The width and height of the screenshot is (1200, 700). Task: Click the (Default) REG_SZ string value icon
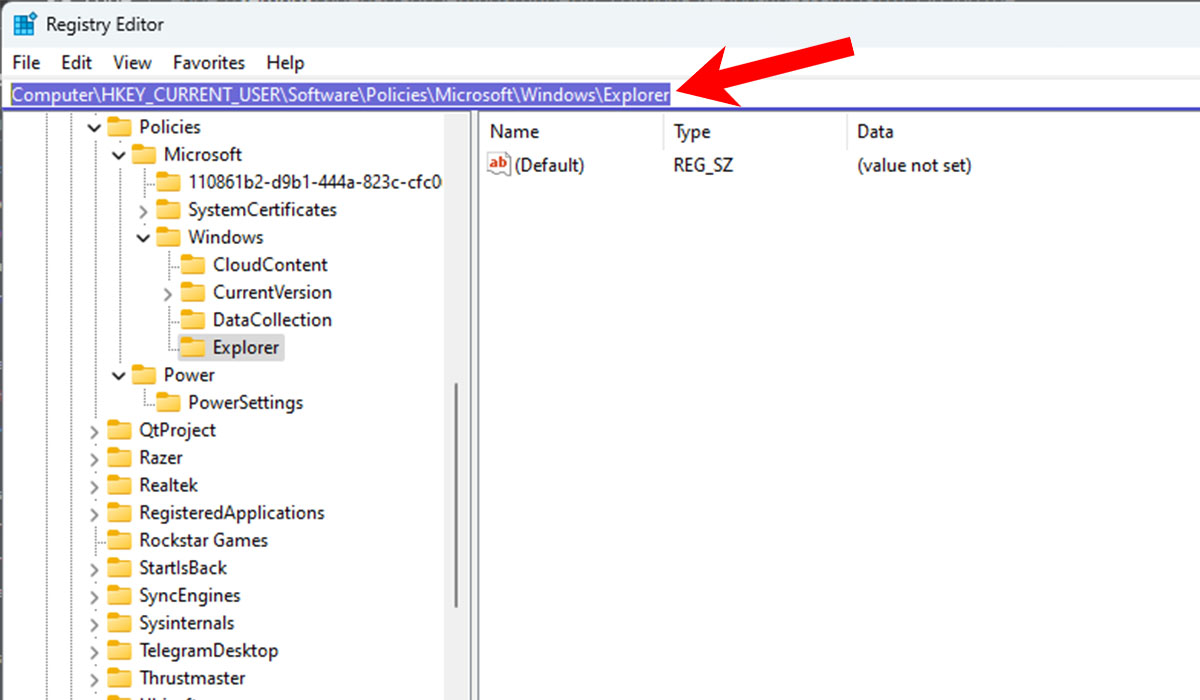click(x=497, y=164)
